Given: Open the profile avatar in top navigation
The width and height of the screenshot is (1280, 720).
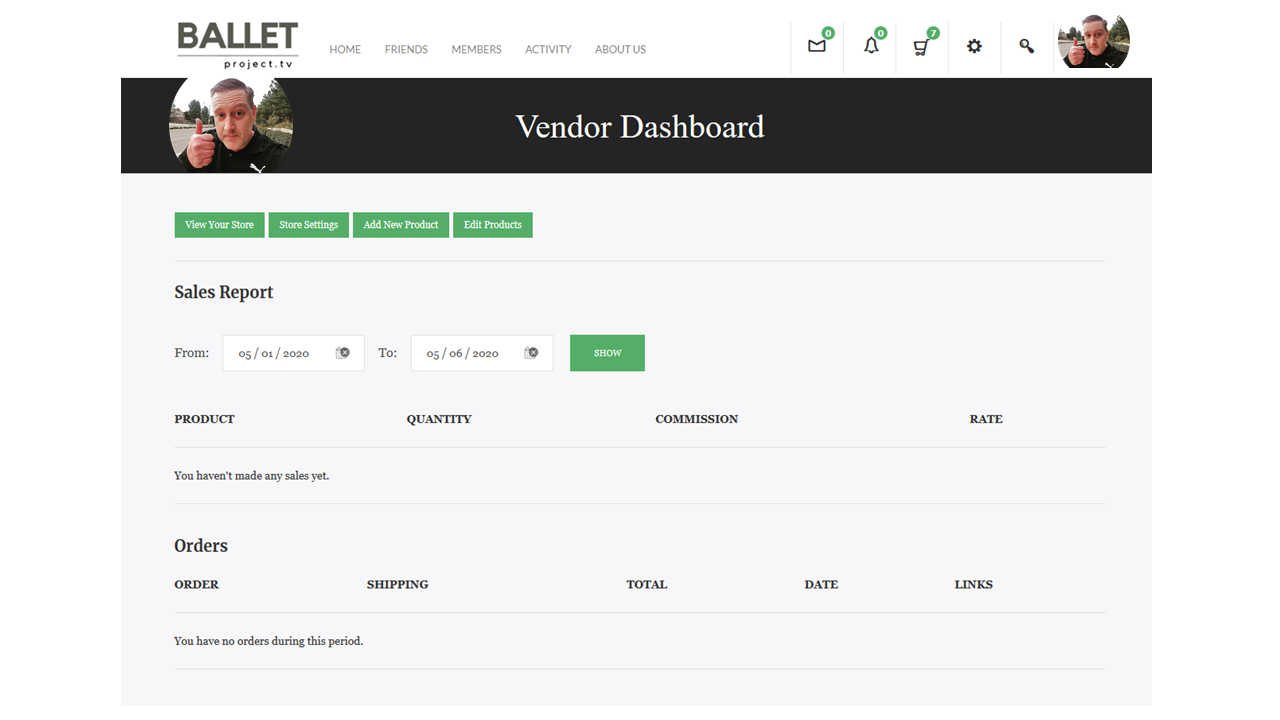Looking at the screenshot, I should pyautogui.click(x=1093, y=43).
